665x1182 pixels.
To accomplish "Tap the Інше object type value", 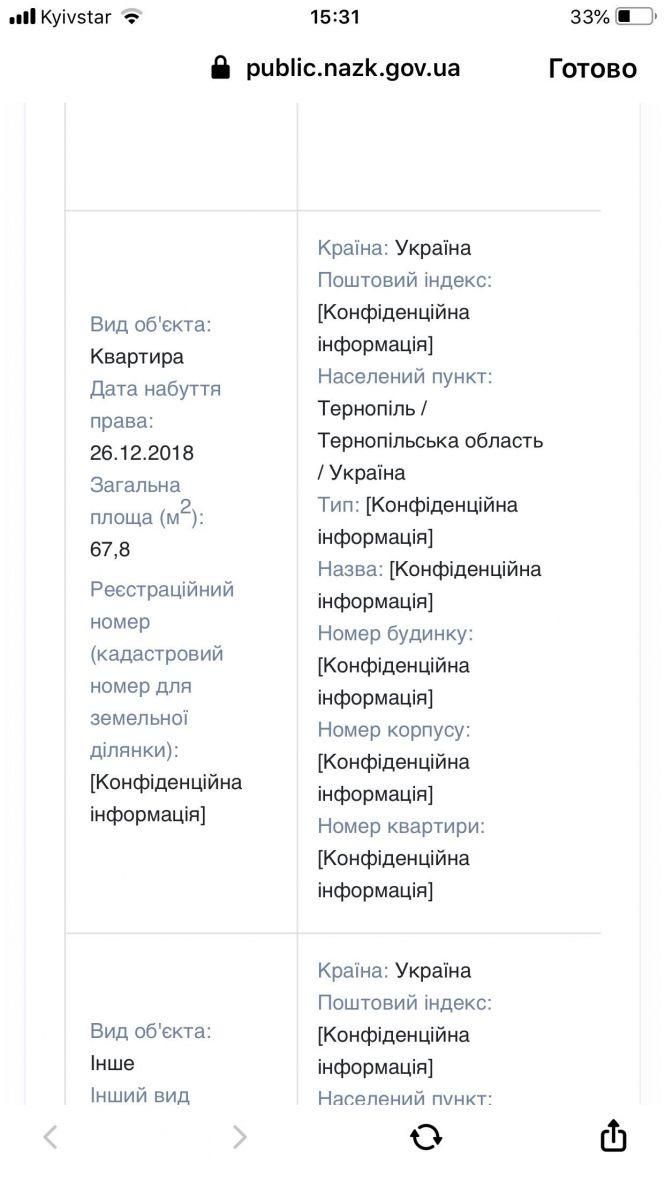I will (112, 1063).
